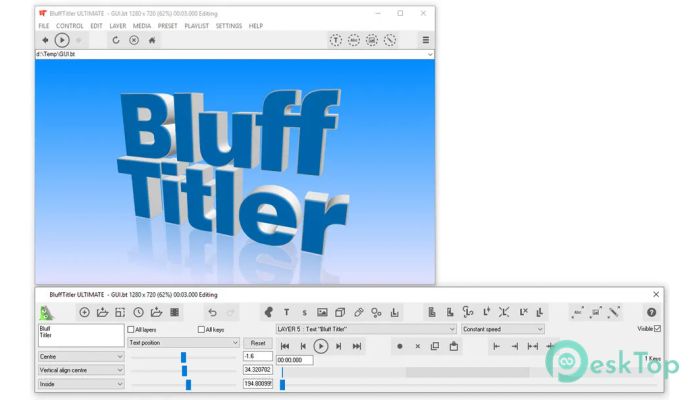Click the home icon in top toolbar
Image resolution: width=700 pixels, height=400 pixels.
click(152, 40)
